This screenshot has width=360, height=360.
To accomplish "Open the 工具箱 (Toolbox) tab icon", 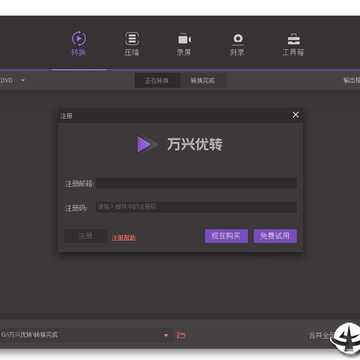I will 293,39.
